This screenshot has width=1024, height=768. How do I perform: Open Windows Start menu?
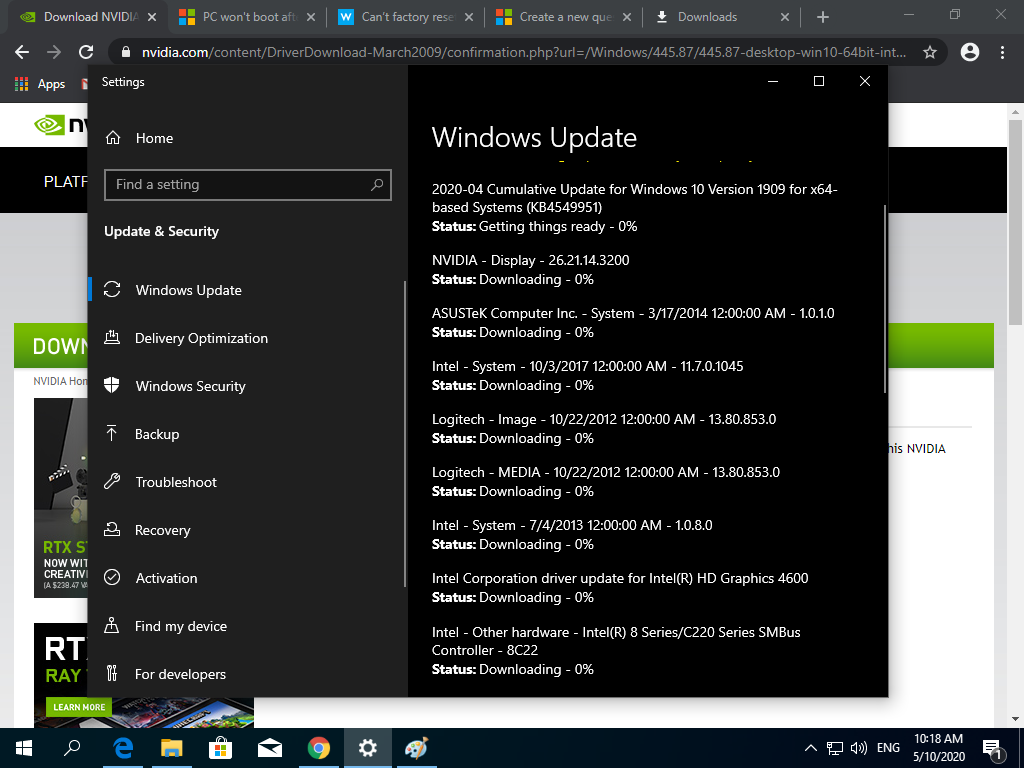[24, 748]
